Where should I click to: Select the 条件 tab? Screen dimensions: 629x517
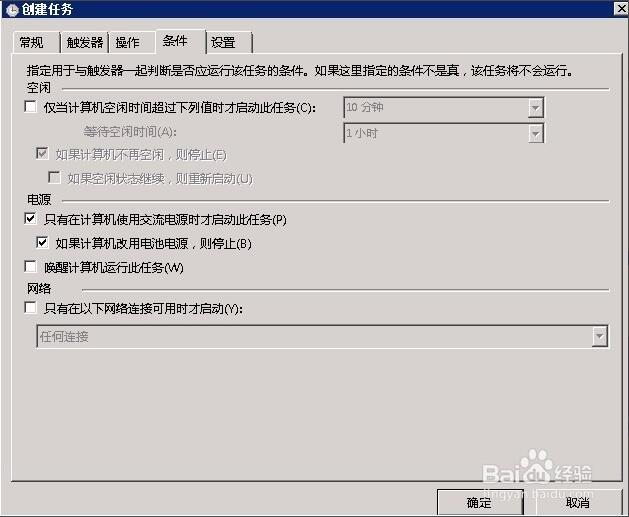pos(175,41)
